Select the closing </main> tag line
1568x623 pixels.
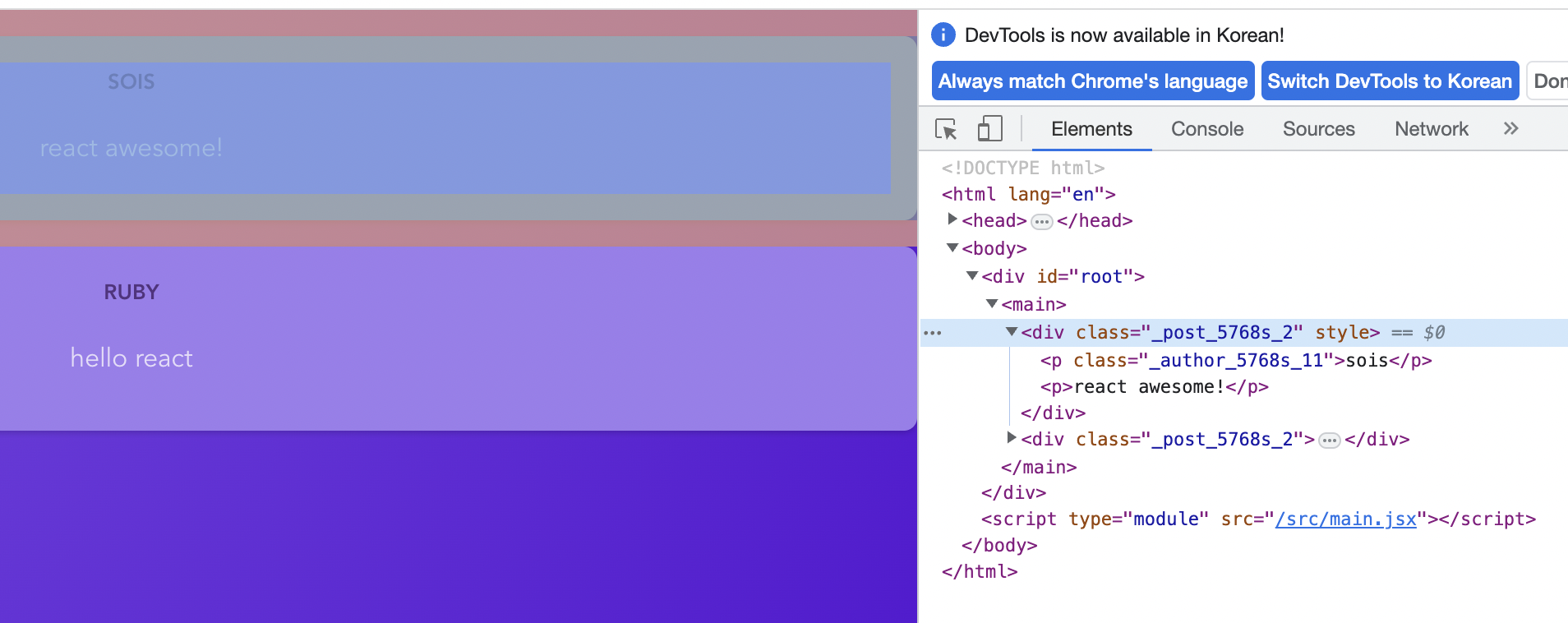(1039, 467)
